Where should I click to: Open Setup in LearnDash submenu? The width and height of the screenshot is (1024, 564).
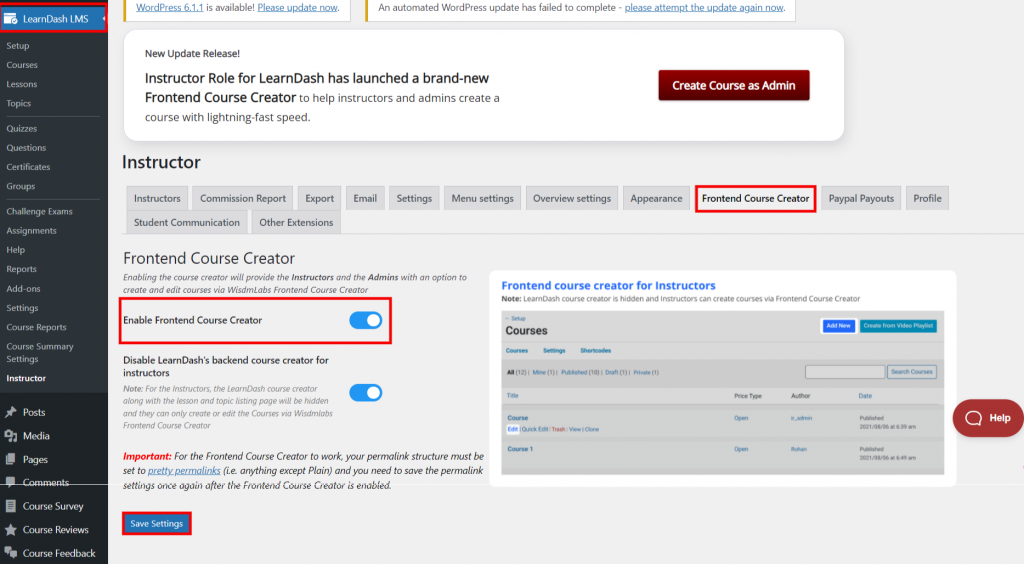click(x=18, y=46)
